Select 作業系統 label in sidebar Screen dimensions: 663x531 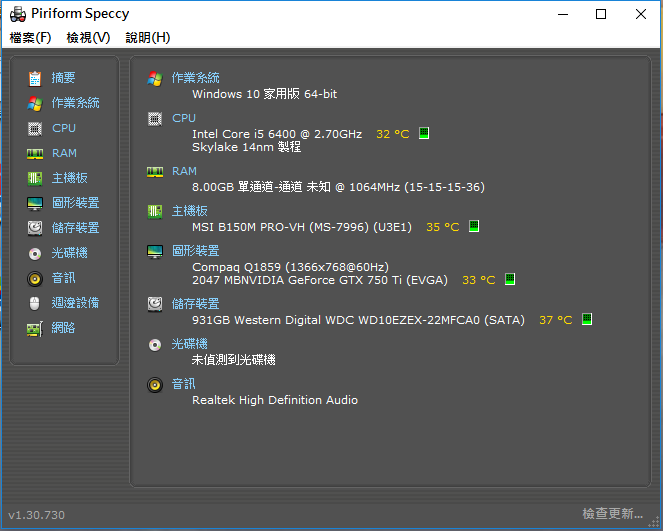75,103
